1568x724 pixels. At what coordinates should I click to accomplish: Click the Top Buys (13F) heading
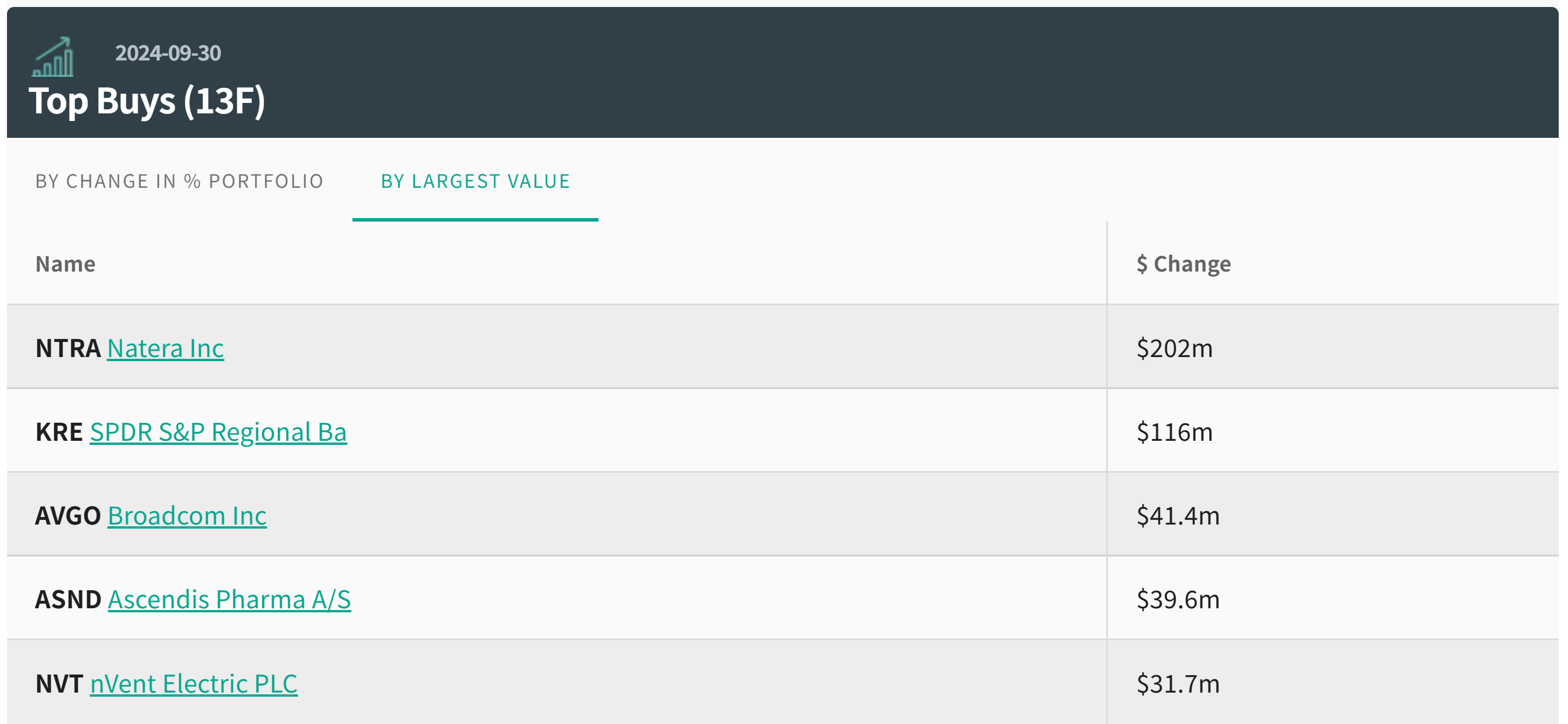147,101
